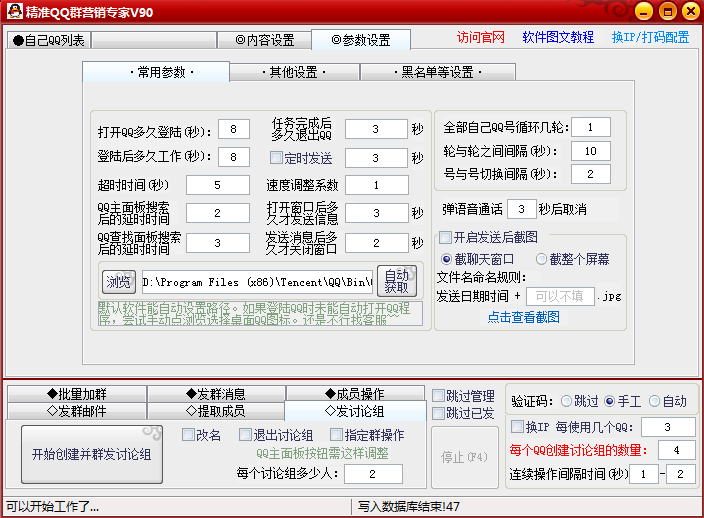Click the 自动获取 button

click(x=397, y=281)
